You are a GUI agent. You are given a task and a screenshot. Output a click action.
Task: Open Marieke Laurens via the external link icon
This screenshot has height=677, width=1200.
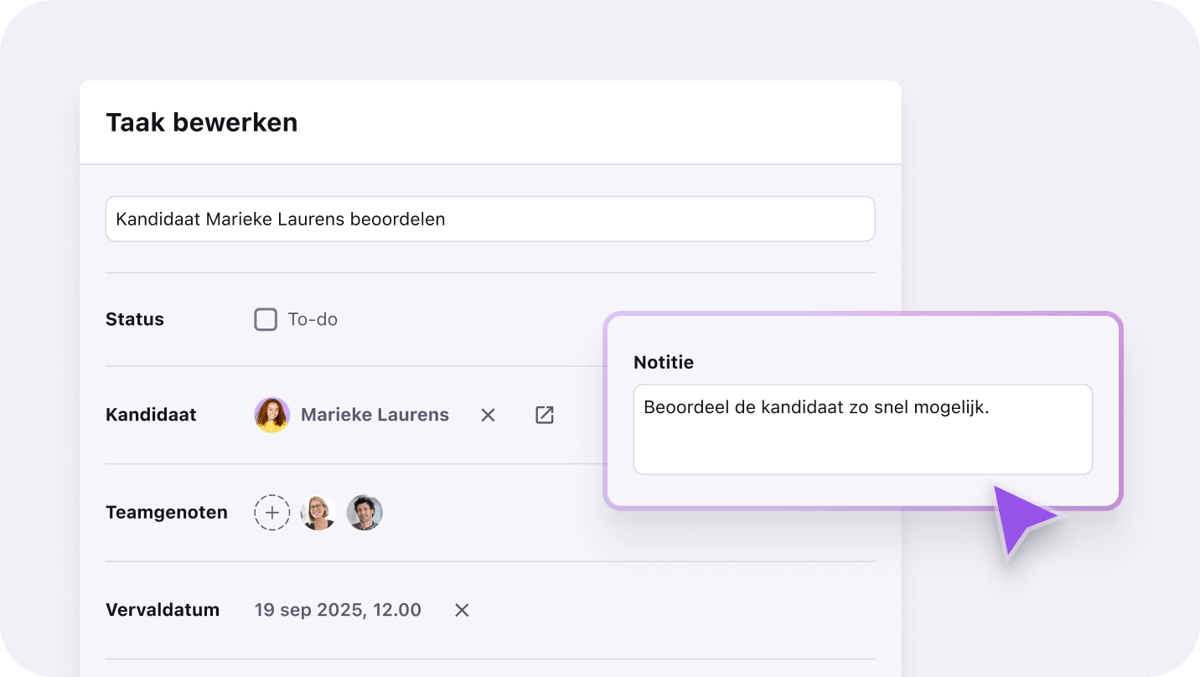[544, 414]
